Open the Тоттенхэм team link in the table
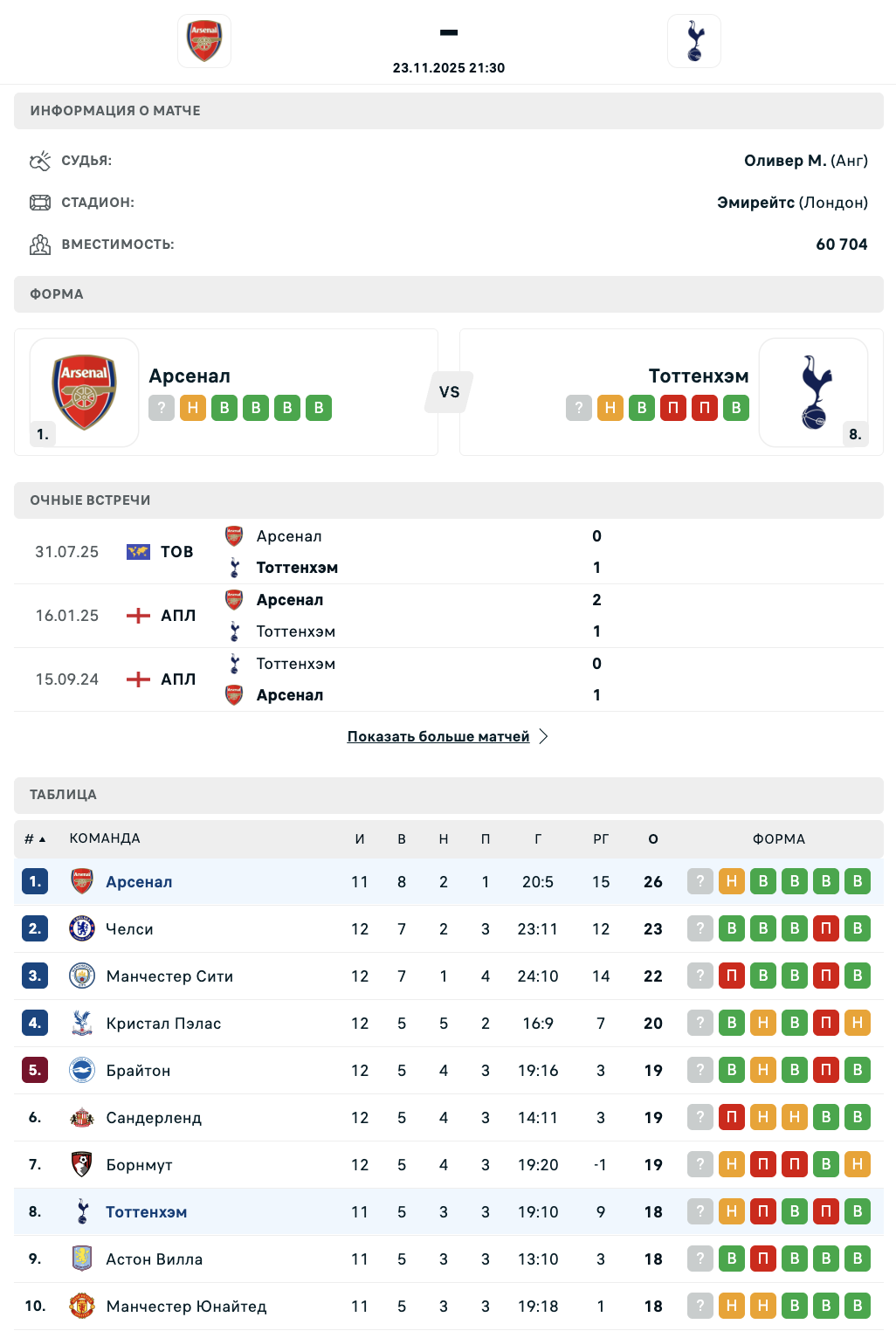The image size is (896, 1331). click(x=146, y=1212)
